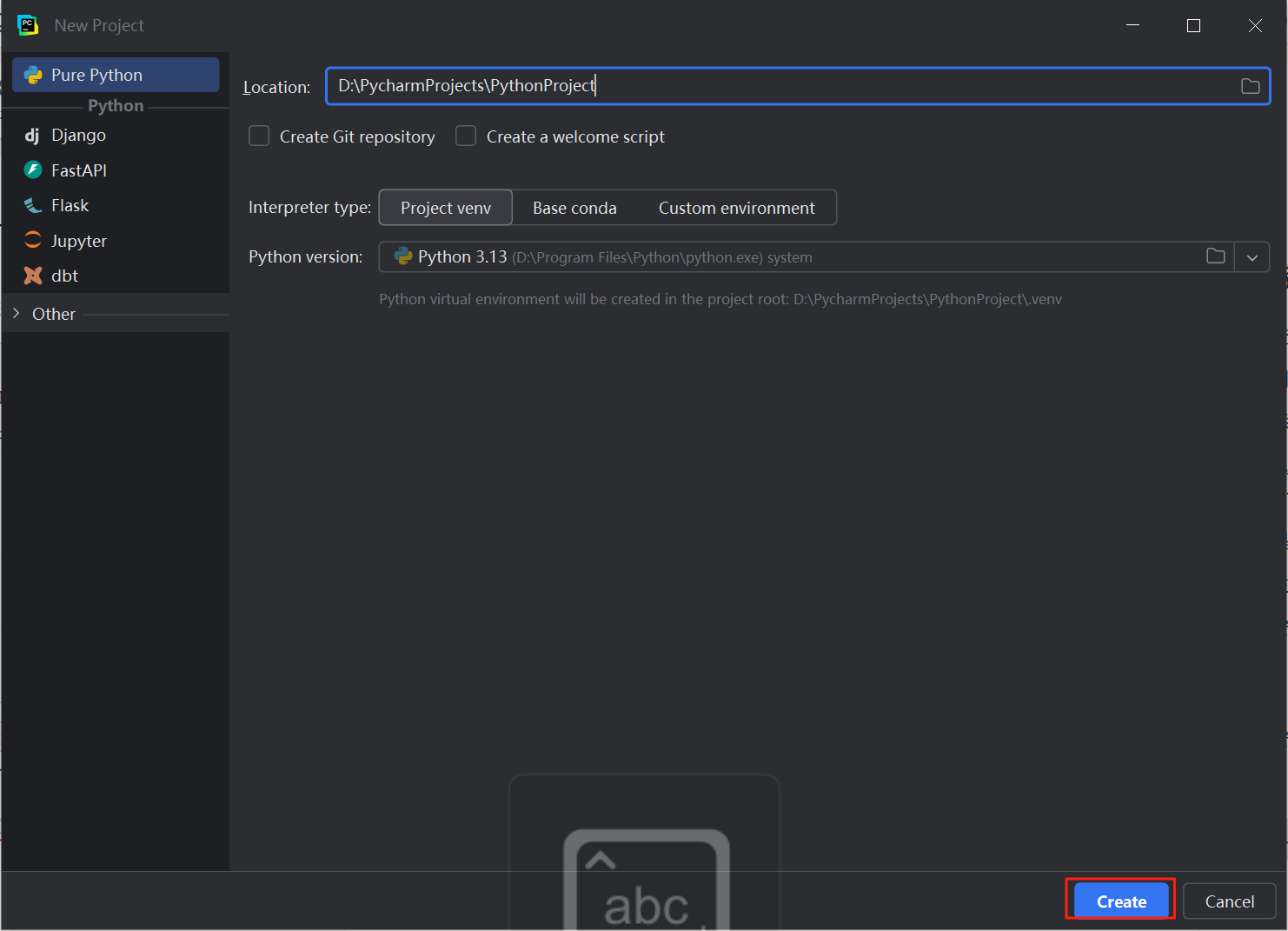This screenshot has height=931, width=1288.
Task: Minimize the New Project window
Action: pyautogui.click(x=1132, y=25)
